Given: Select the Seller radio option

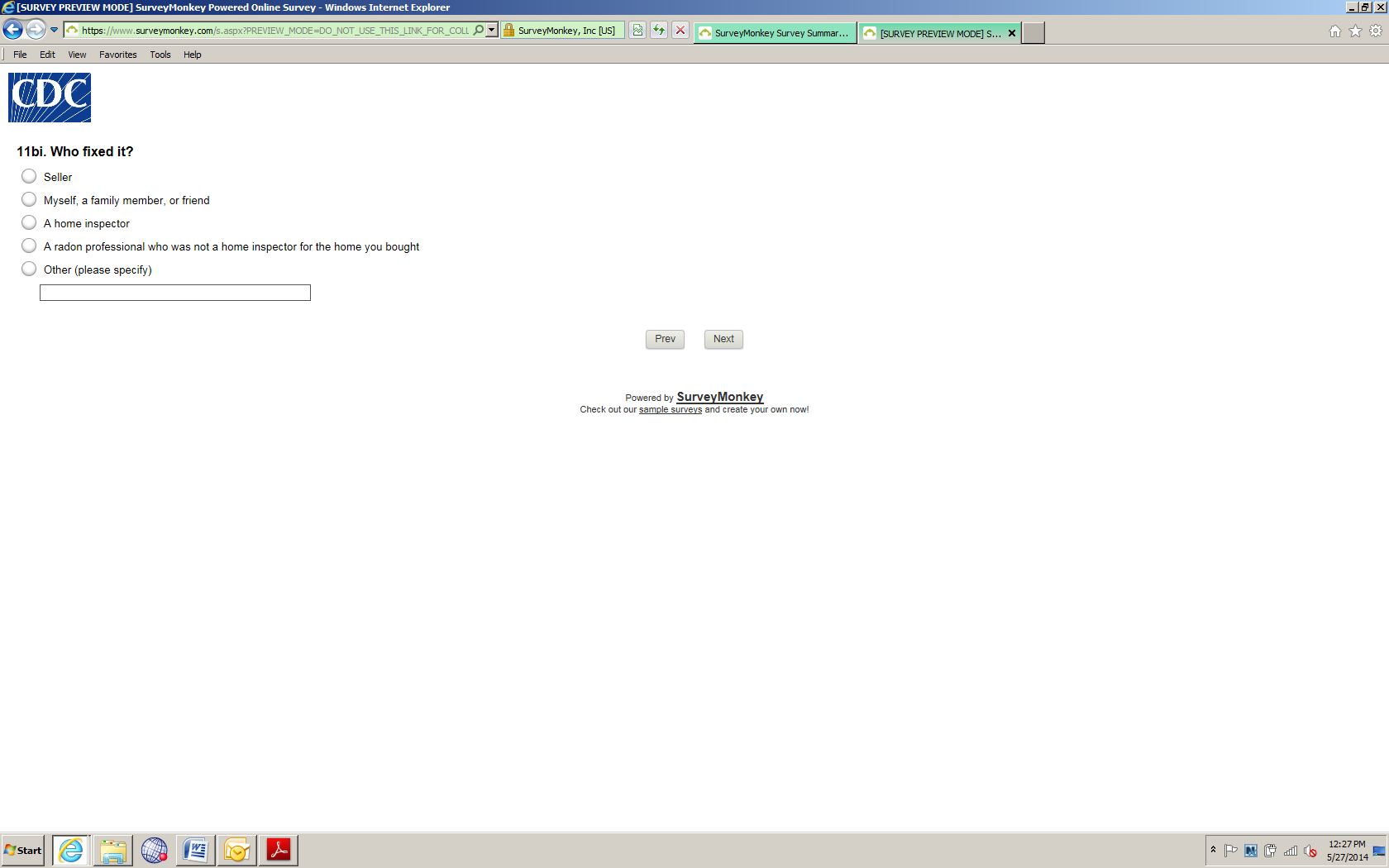Looking at the screenshot, I should coord(29,176).
